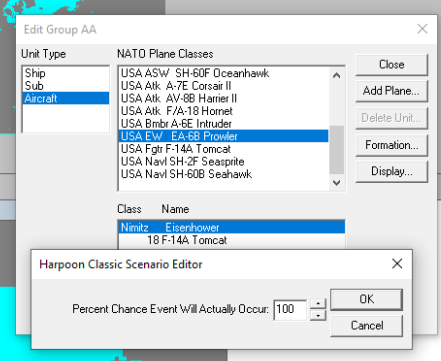Click the percent chance input field

coord(290,310)
